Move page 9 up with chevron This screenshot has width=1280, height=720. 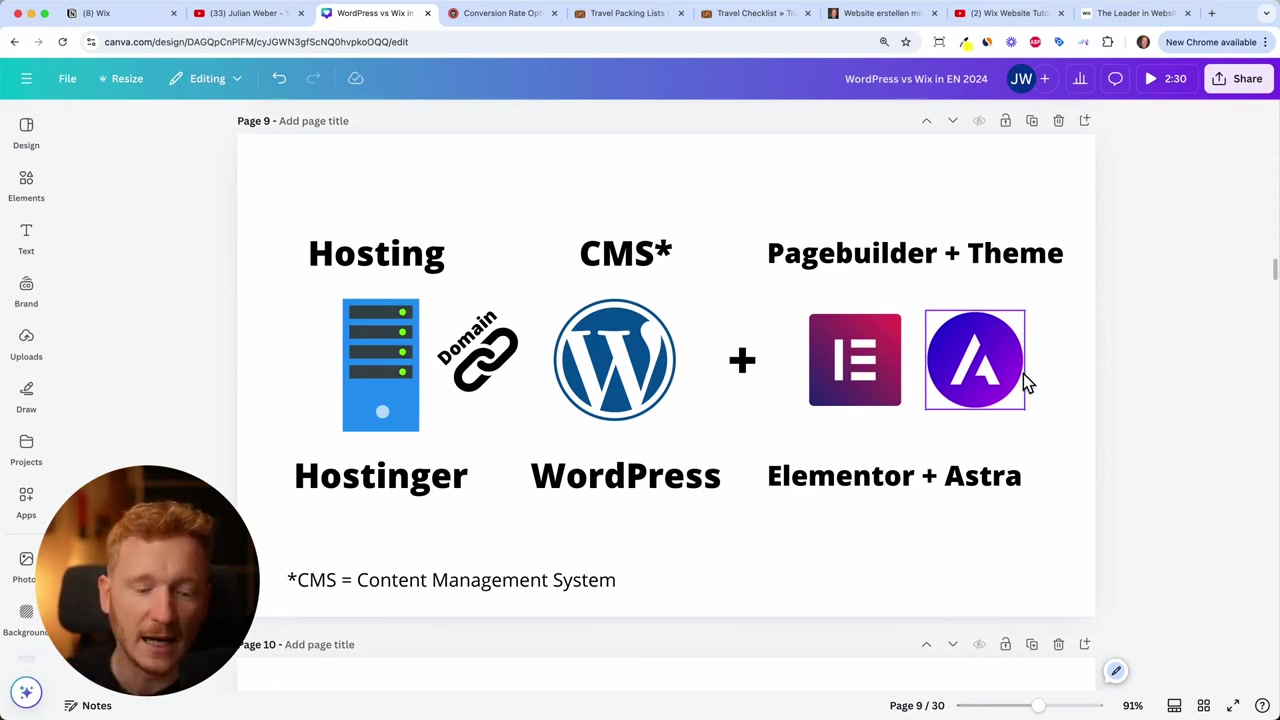click(x=926, y=121)
